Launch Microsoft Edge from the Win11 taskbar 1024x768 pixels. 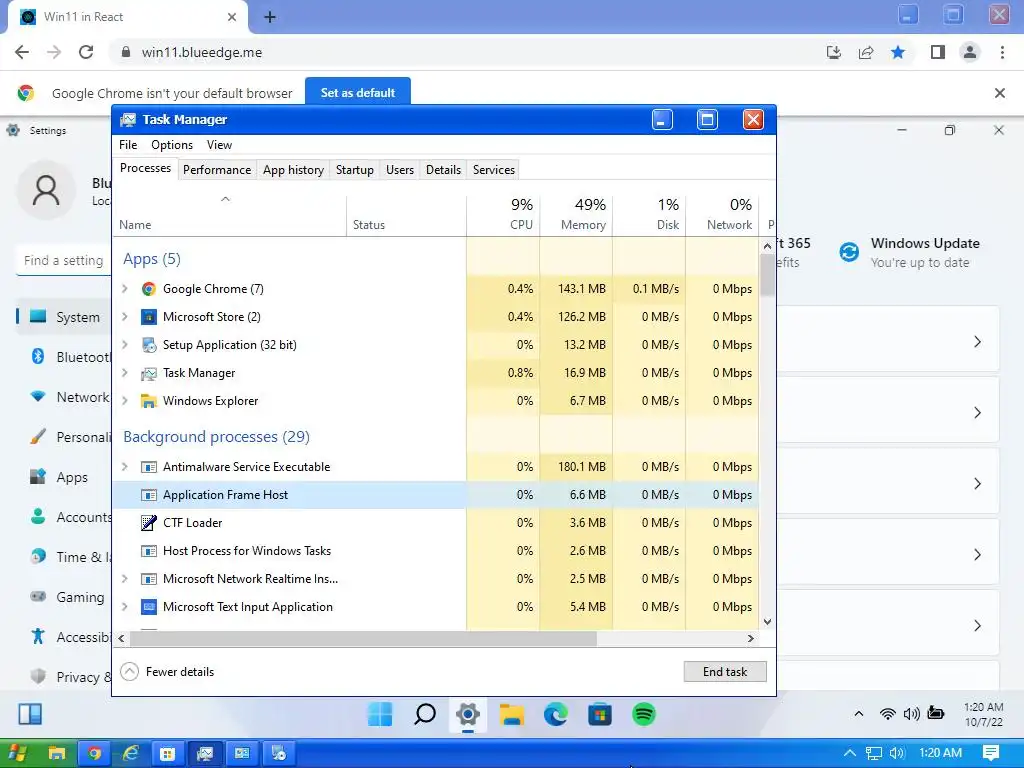[x=556, y=714]
